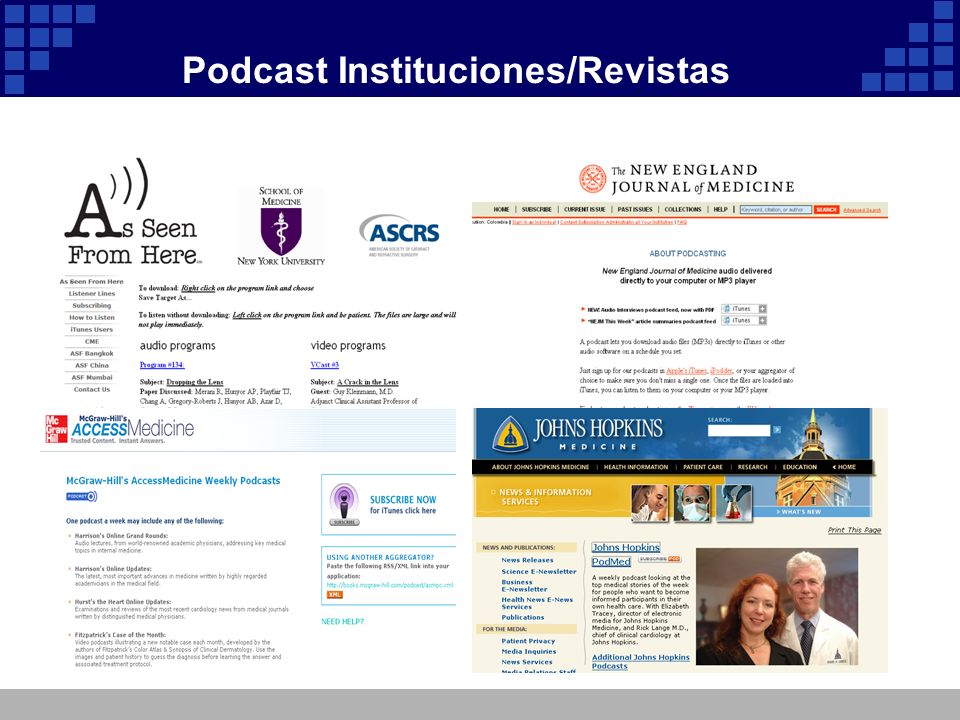Screen dimensions: 960x720
Task: Click the McGraw-Hill red logo
Action: coord(56,429)
